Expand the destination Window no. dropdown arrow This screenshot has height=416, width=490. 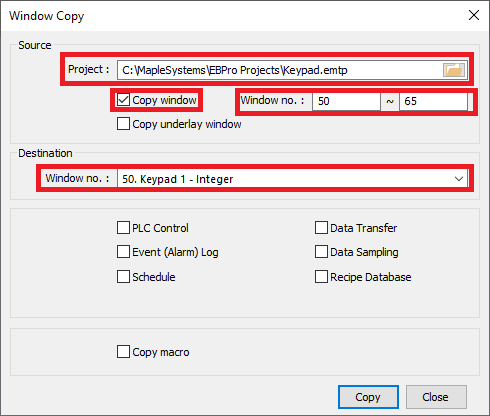coord(459,179)
